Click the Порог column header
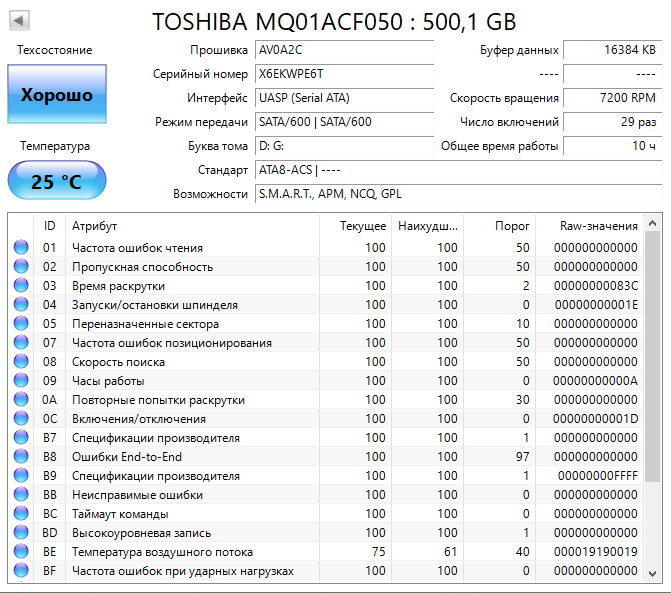This screenshot has width=671, height=593. pos(500,225)
